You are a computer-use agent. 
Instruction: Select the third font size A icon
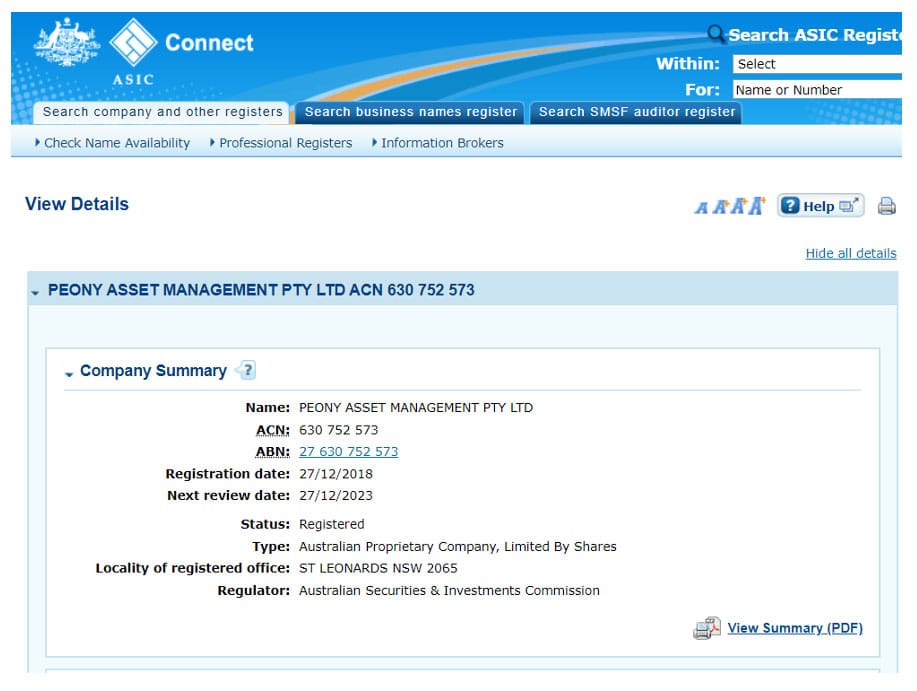[x=739, y=206]
